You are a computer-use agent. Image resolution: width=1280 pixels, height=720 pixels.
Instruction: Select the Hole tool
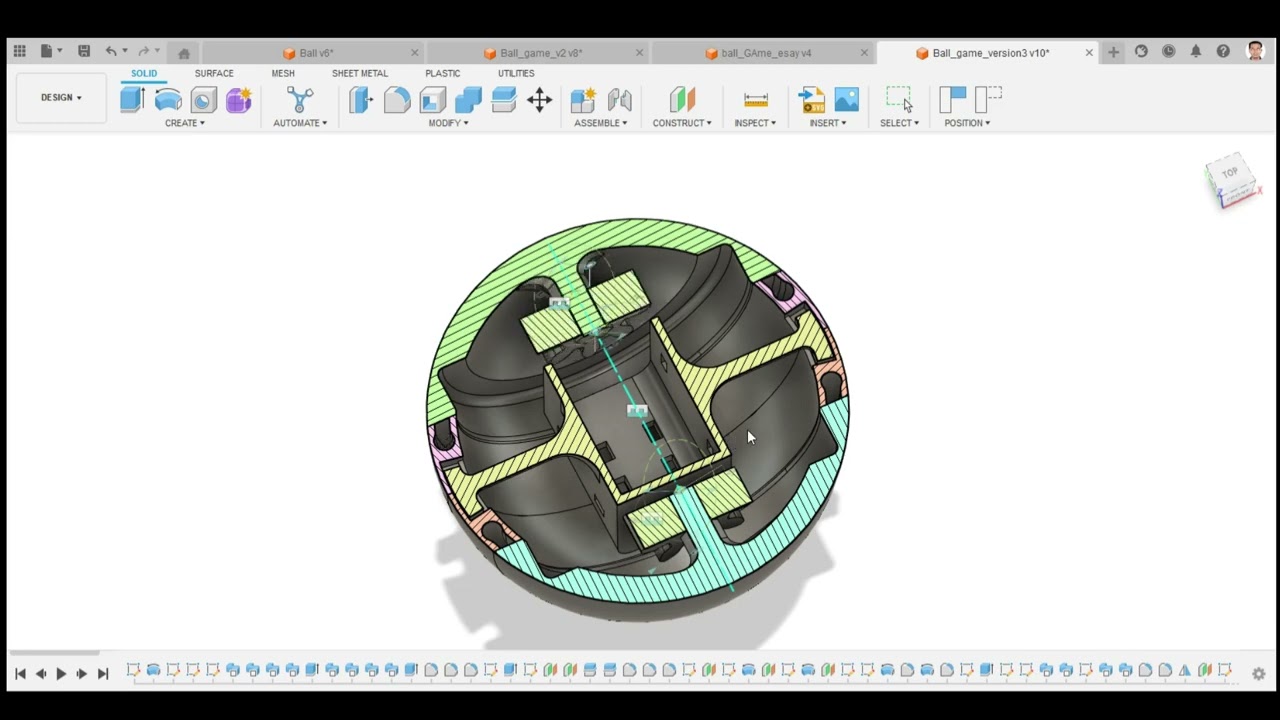click(x=203, y=99)
